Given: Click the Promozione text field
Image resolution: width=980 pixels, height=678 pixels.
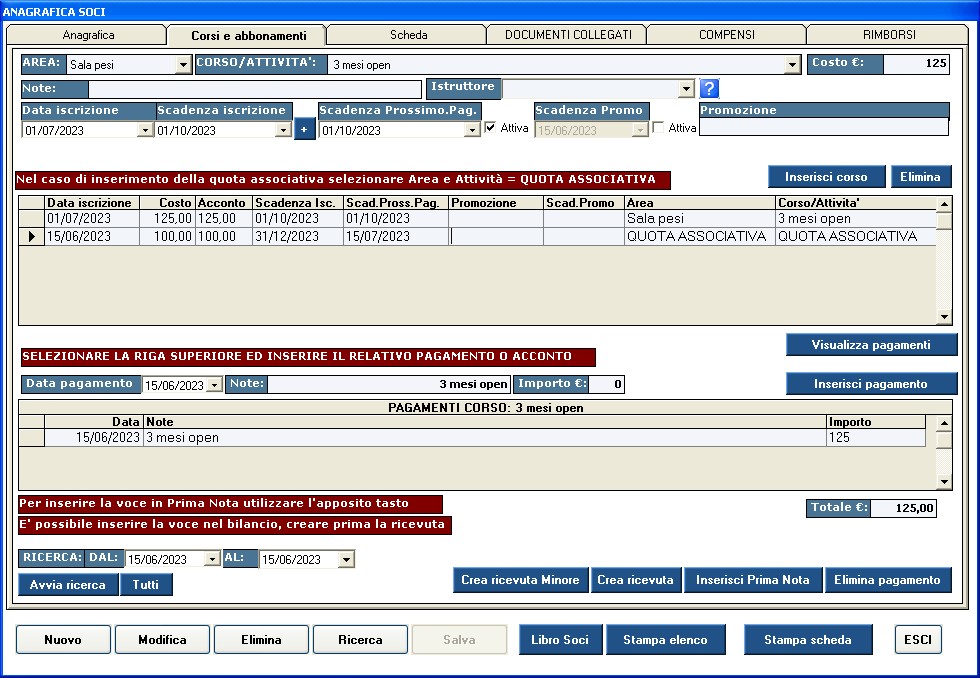Looking at the screenshot, I should [824, 127].
